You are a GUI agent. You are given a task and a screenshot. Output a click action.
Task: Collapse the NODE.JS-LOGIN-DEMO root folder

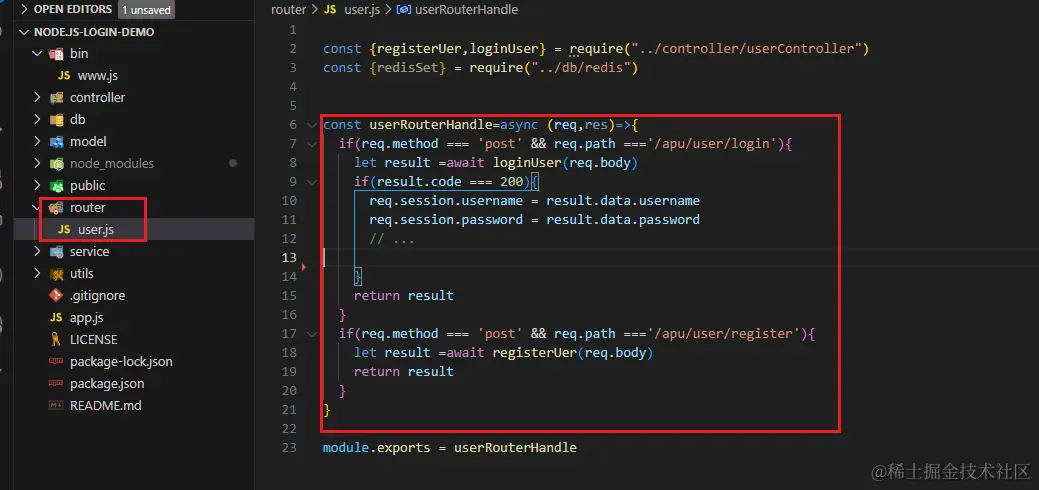pyautogui.click(x=25, y=32)
